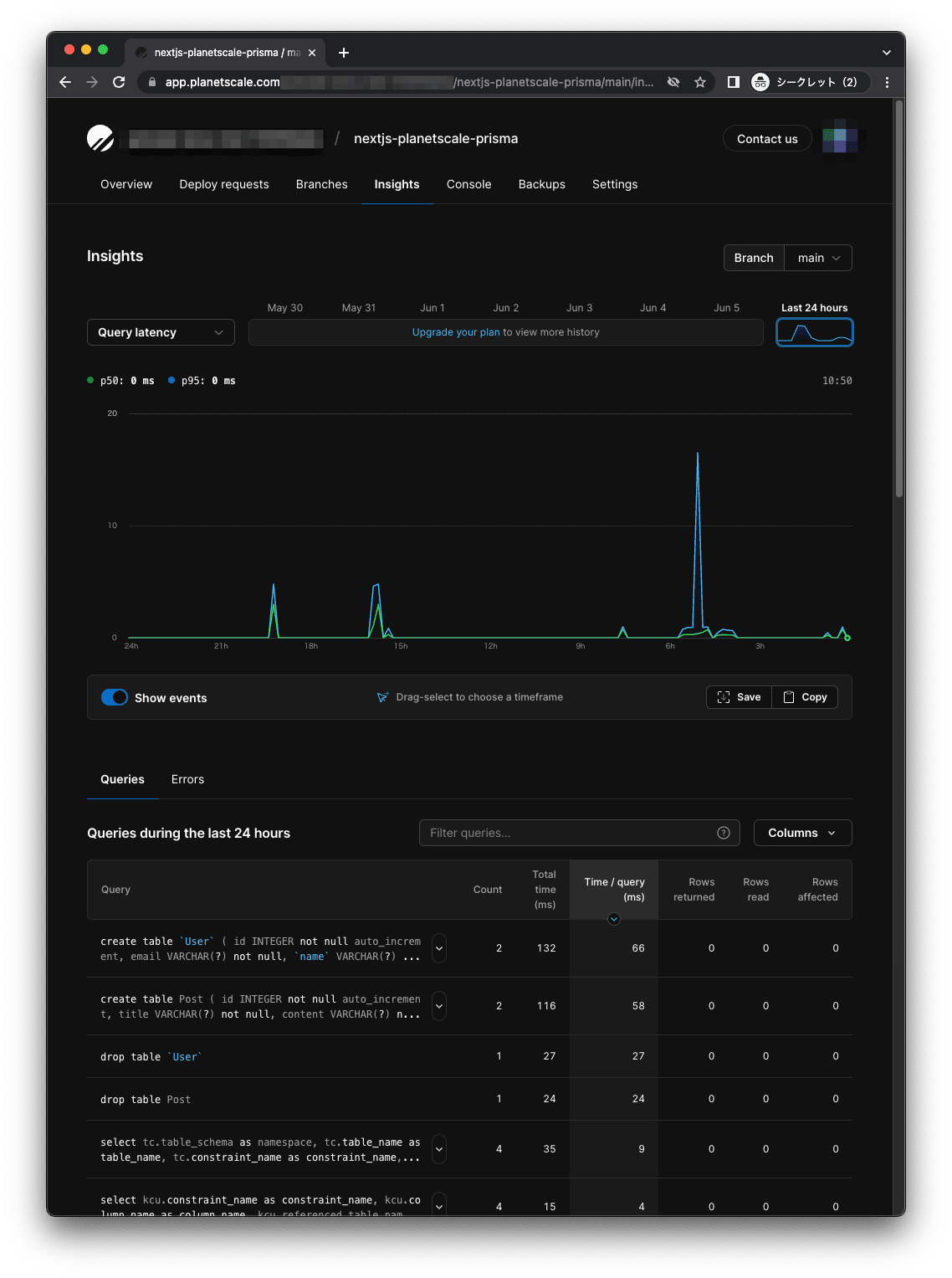Open the Console tab
The height and width of the screenshot is (1278, 952).
469,184
